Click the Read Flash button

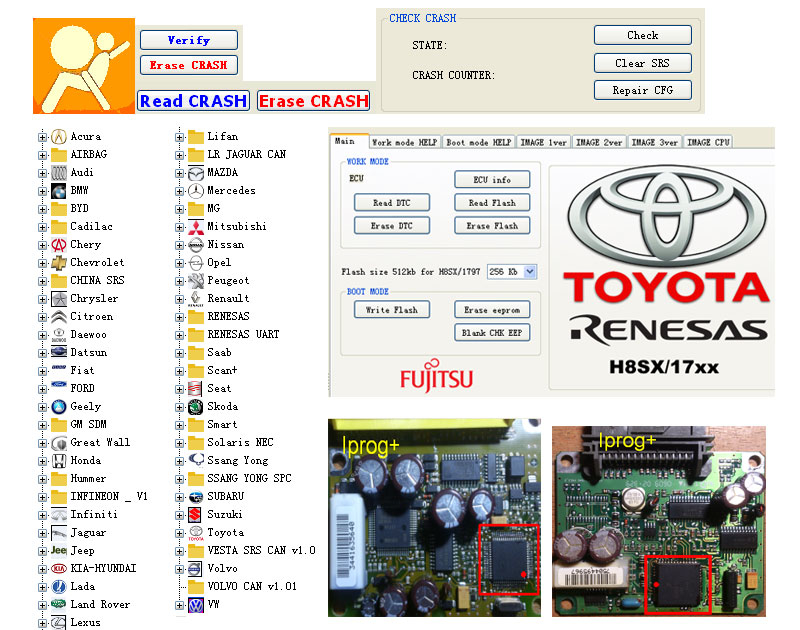(491, 203)
